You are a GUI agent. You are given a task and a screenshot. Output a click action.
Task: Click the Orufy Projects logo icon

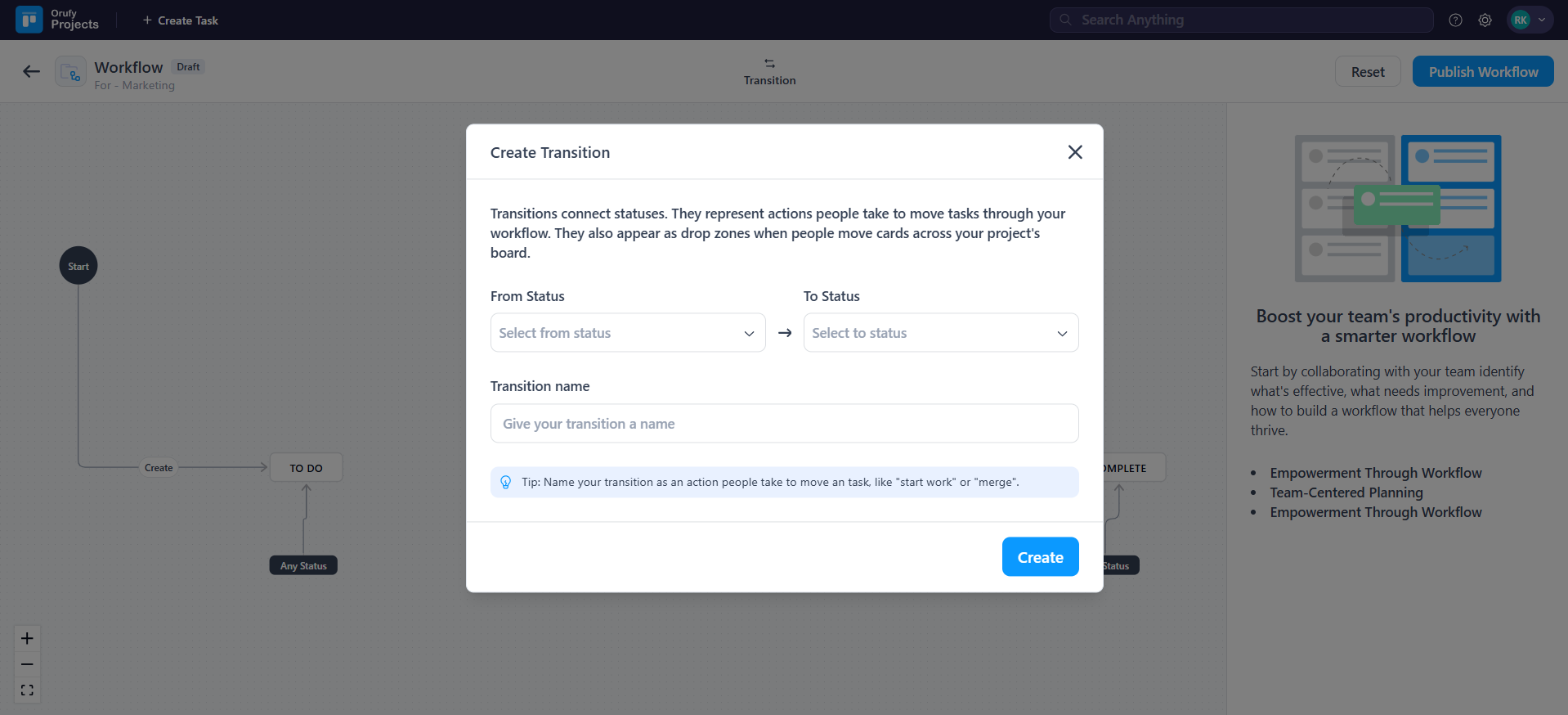tap(29, 20)
